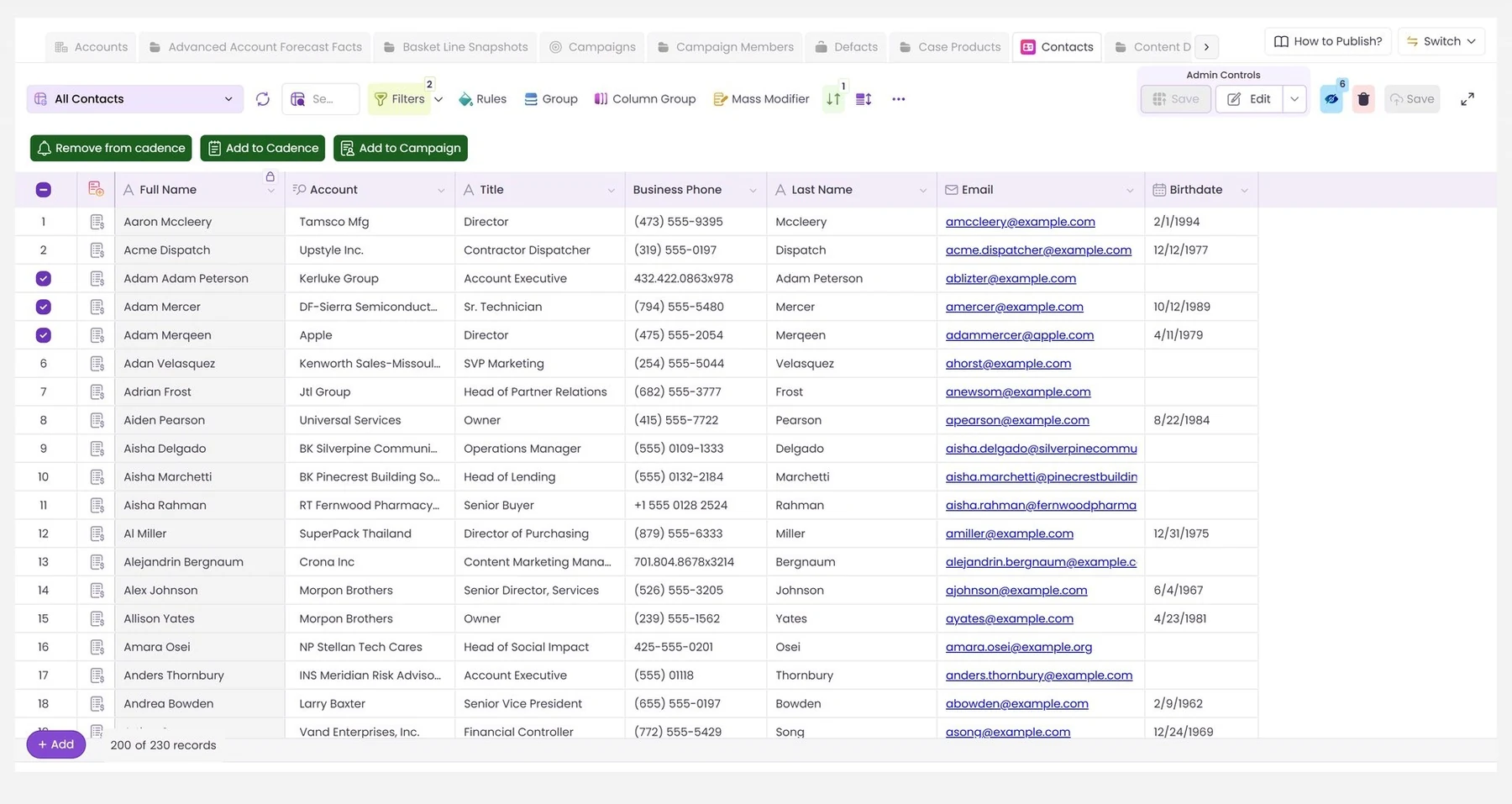Open the How to Publish? guide

(1328, 41)
